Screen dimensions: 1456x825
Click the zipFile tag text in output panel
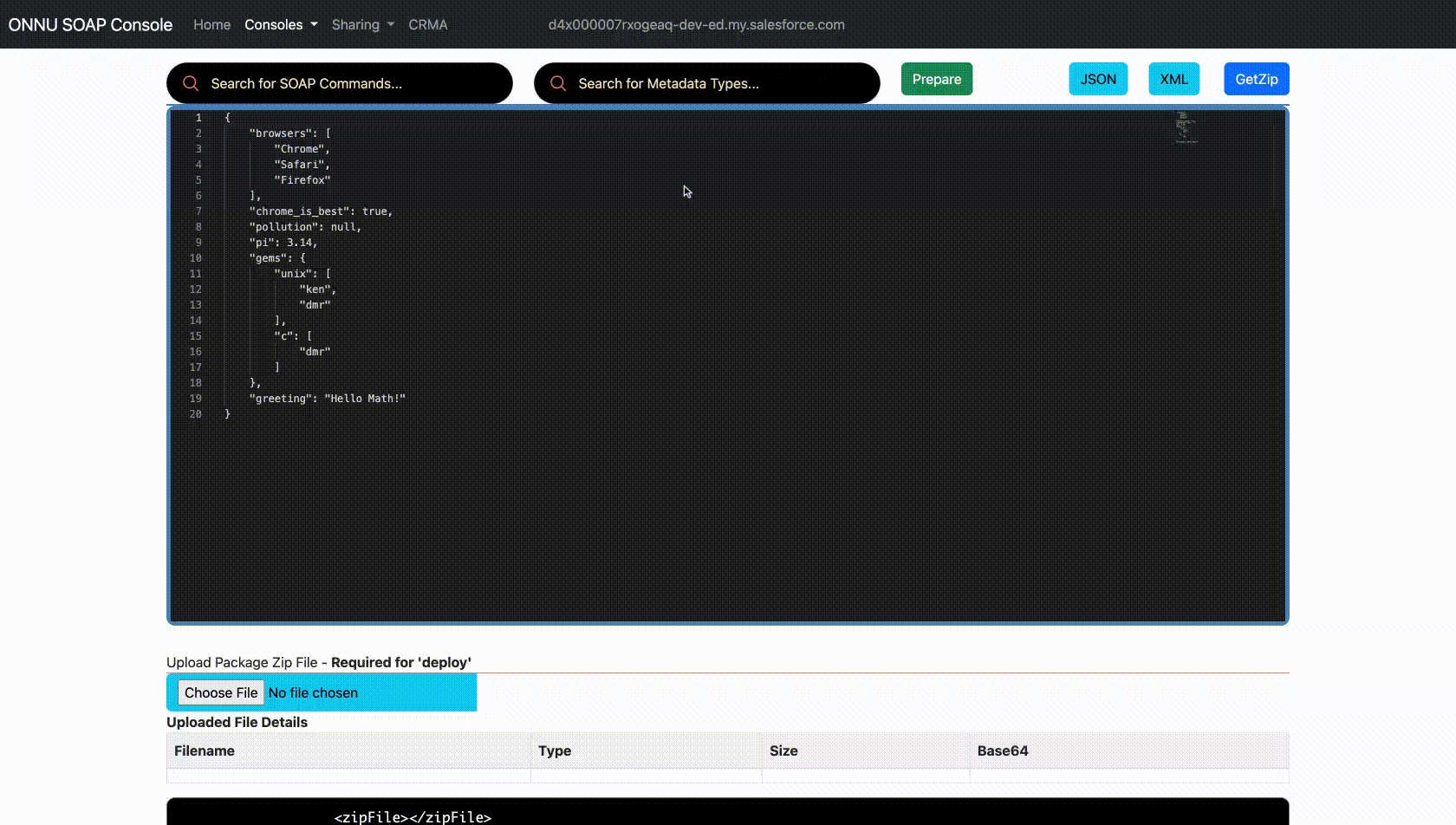pos(413,816)
